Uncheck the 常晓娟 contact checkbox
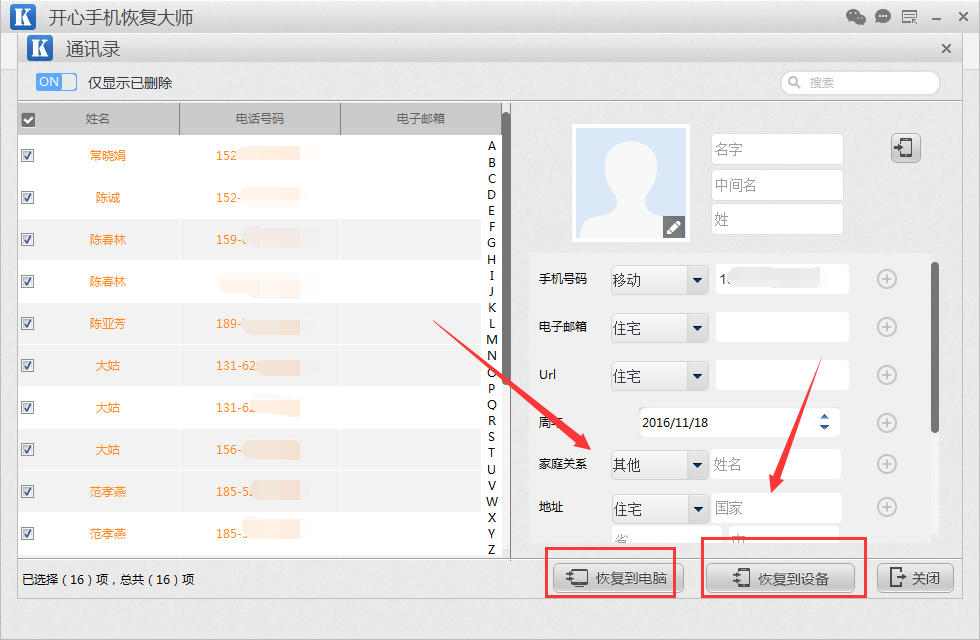Screen dimensions: 980x640 (x=28, y=156)
